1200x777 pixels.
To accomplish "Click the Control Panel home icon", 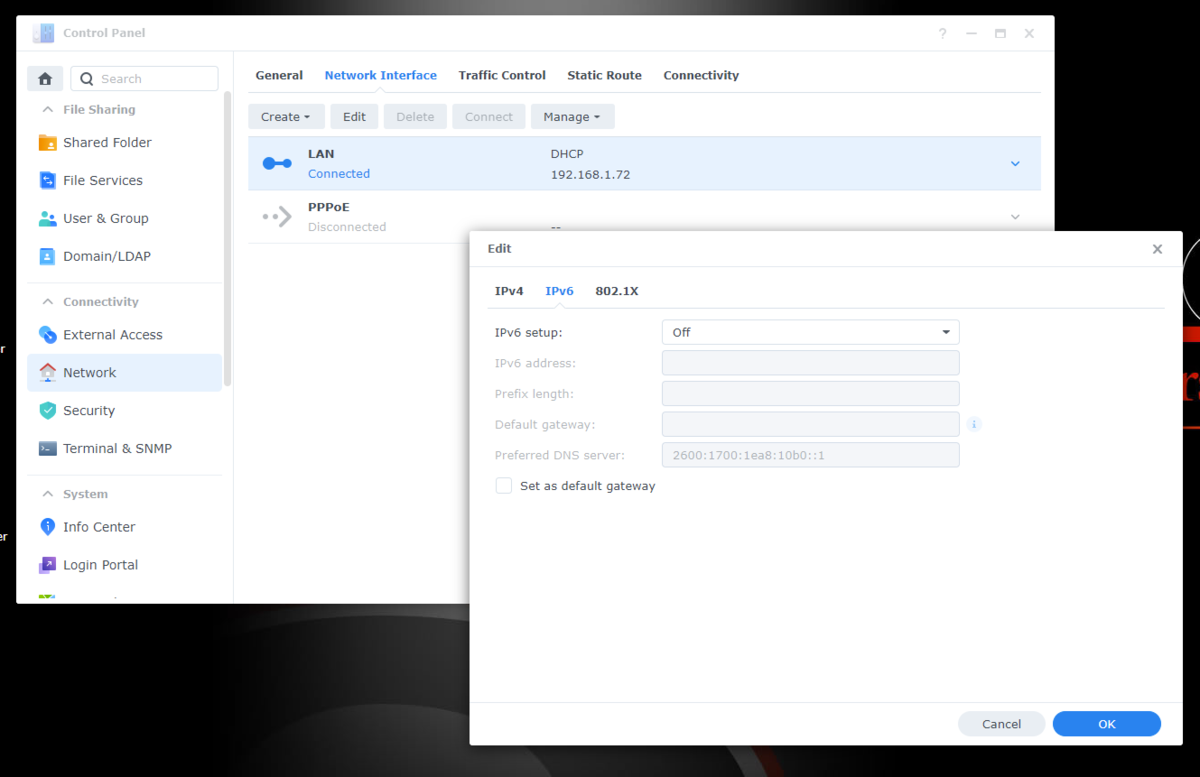I will click(x=45, y=79).
